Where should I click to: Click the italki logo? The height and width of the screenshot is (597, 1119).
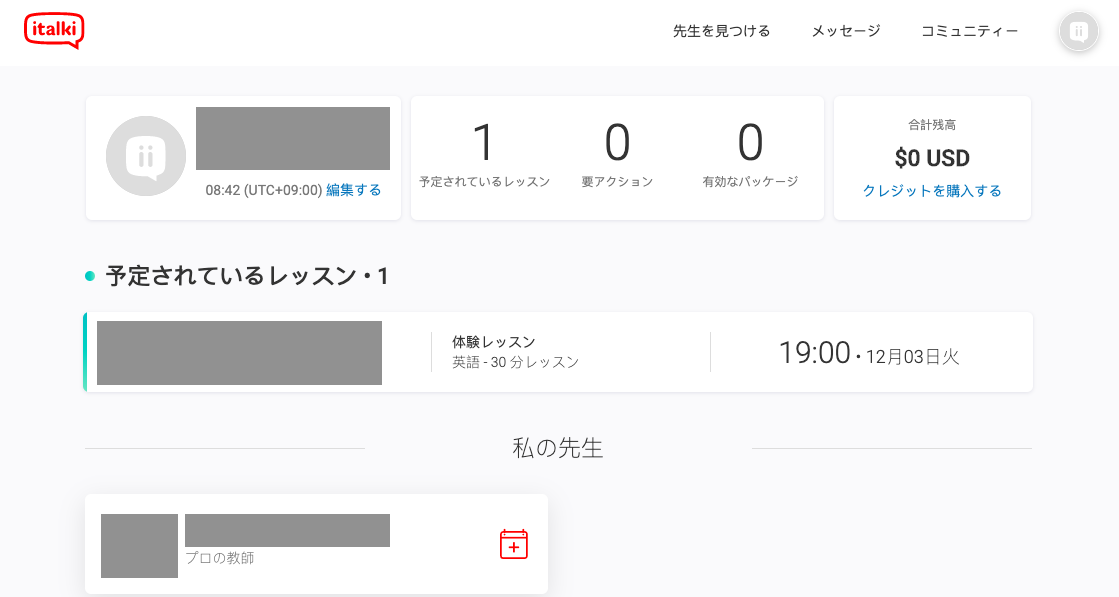(54, 30)
